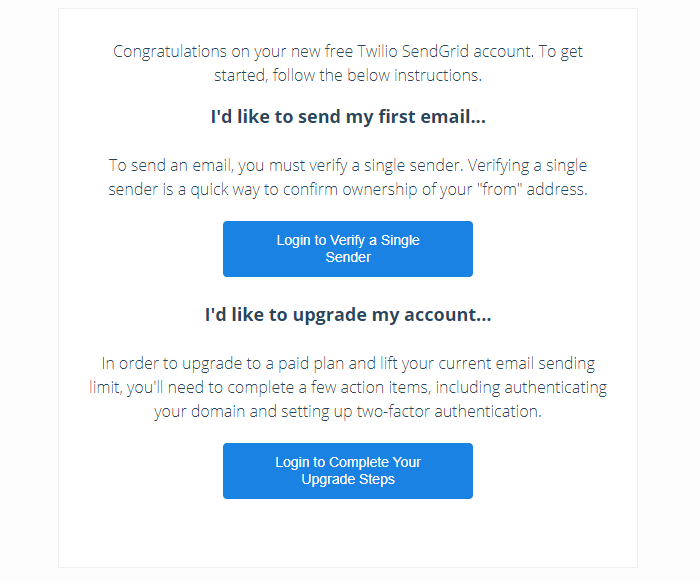Click the Congratulations intro paragraph
The image size is (700, 582).
pyautogui.click(x=348, y=63)
